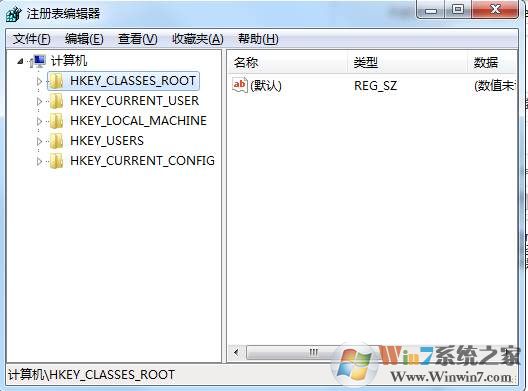Select the HKEY_CLASSES_ROOT key label

[x=133, y=81]
